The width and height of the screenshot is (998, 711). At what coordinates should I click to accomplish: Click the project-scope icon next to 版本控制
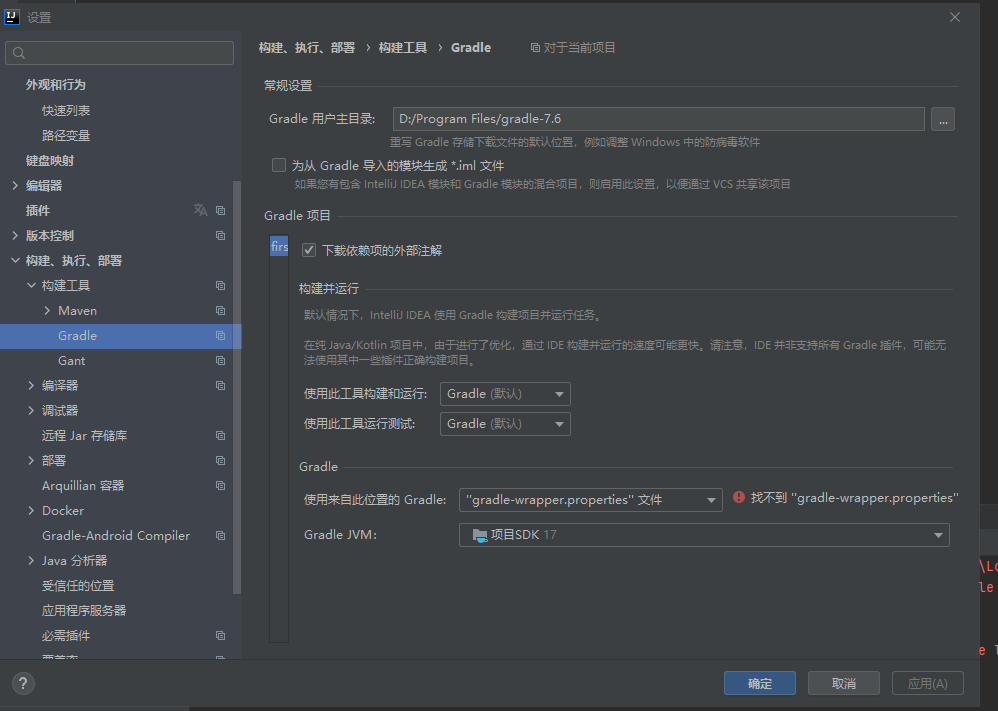pos(220,236)
